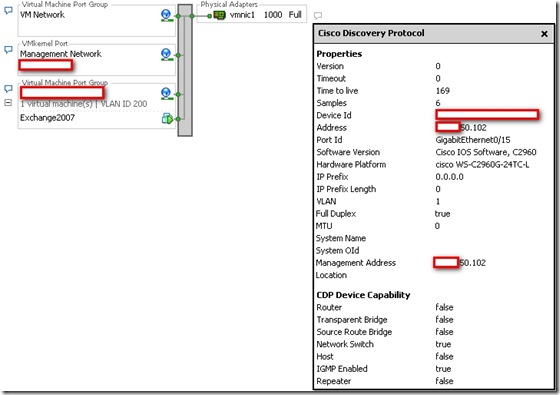Viewport: 560px width, 395px height.
Task: Click the Router capability label
Action: 329,308
